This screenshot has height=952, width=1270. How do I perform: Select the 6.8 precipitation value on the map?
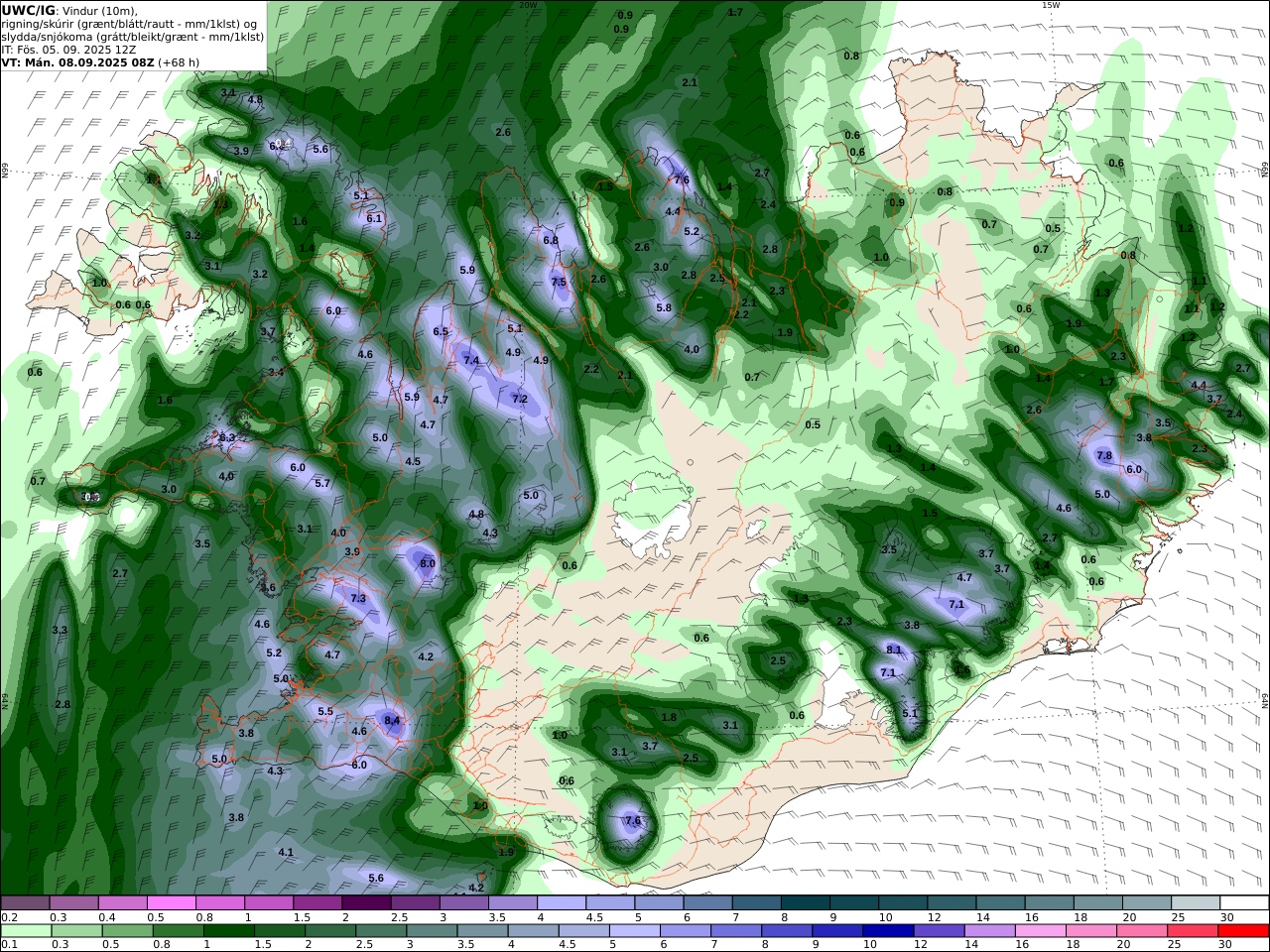pyautogui.click(x=551, y=240)
